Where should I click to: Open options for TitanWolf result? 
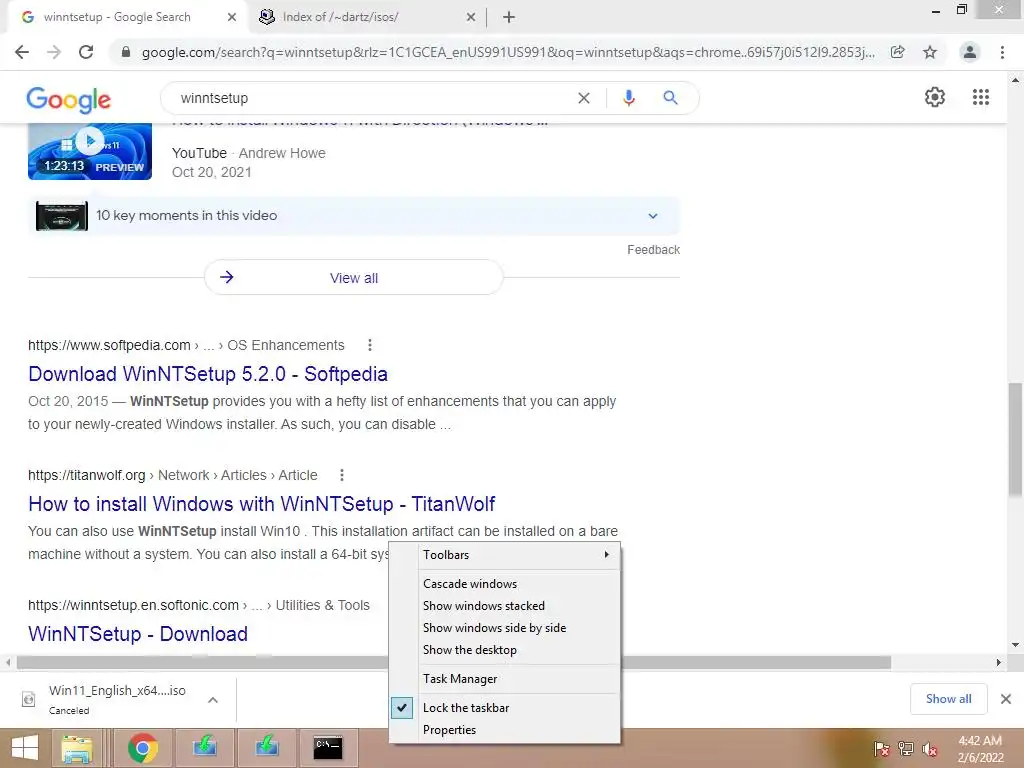tap(342, 475)
